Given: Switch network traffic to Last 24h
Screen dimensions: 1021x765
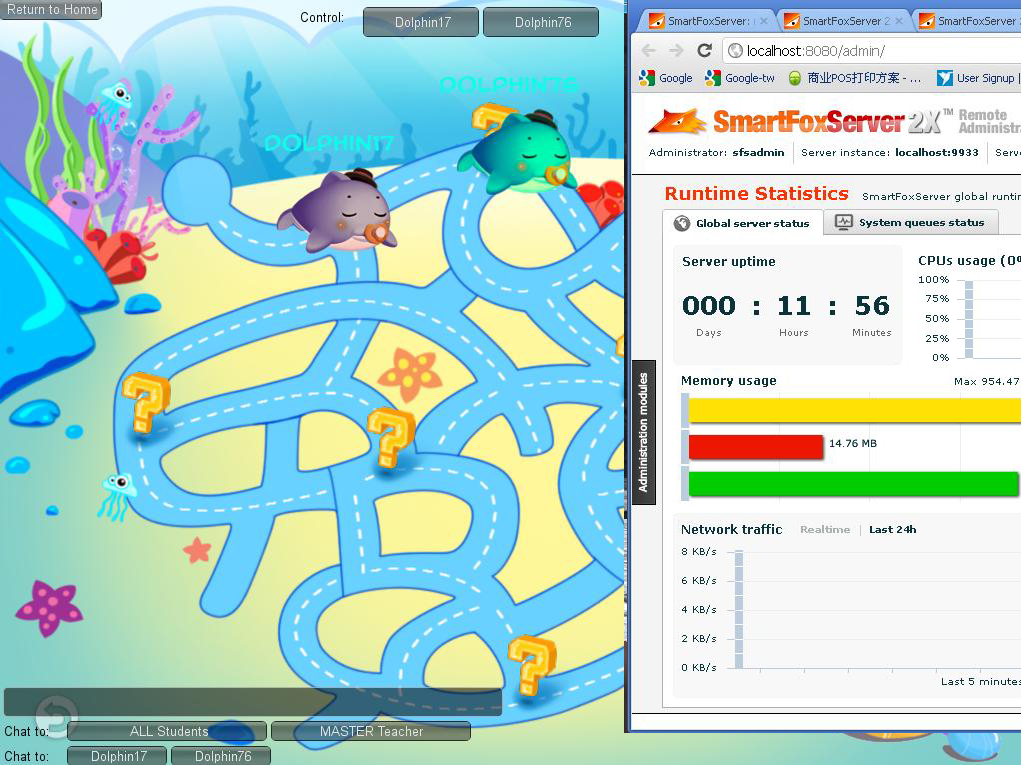Looking at the screenshot, I should click(x=892, y=530).
